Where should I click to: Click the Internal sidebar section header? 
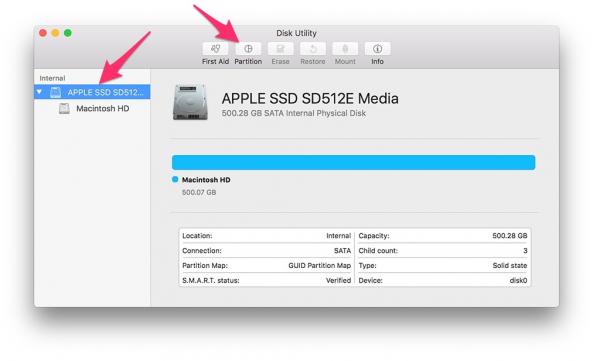[52, 78]
